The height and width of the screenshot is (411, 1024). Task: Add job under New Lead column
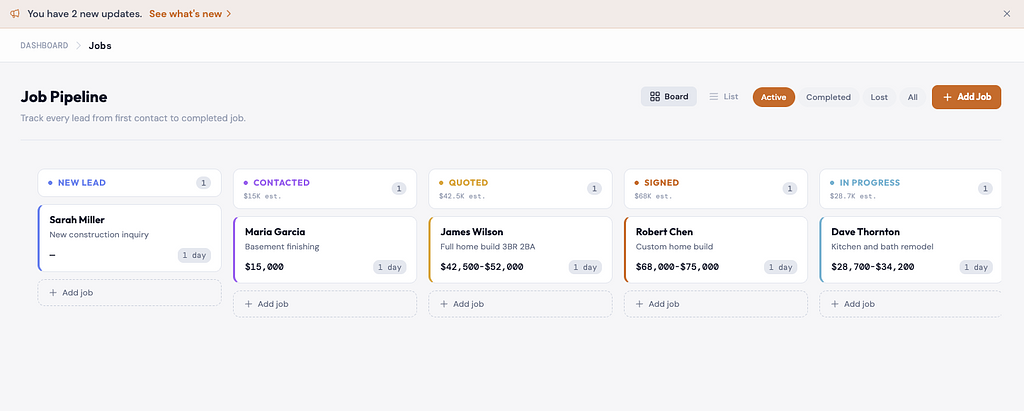[129, 293]
